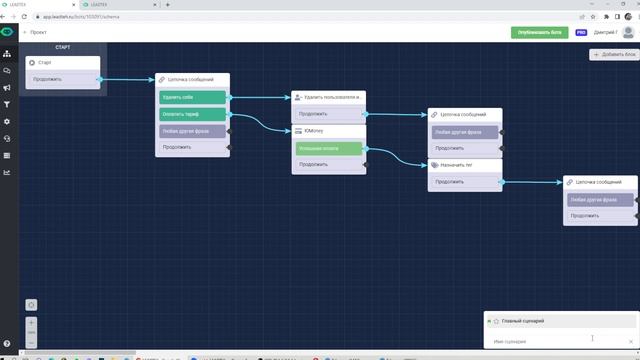The image size is (640, 360).
Task: Select the first Цепочка сообщений block header
Action: (x=192, y=80)
